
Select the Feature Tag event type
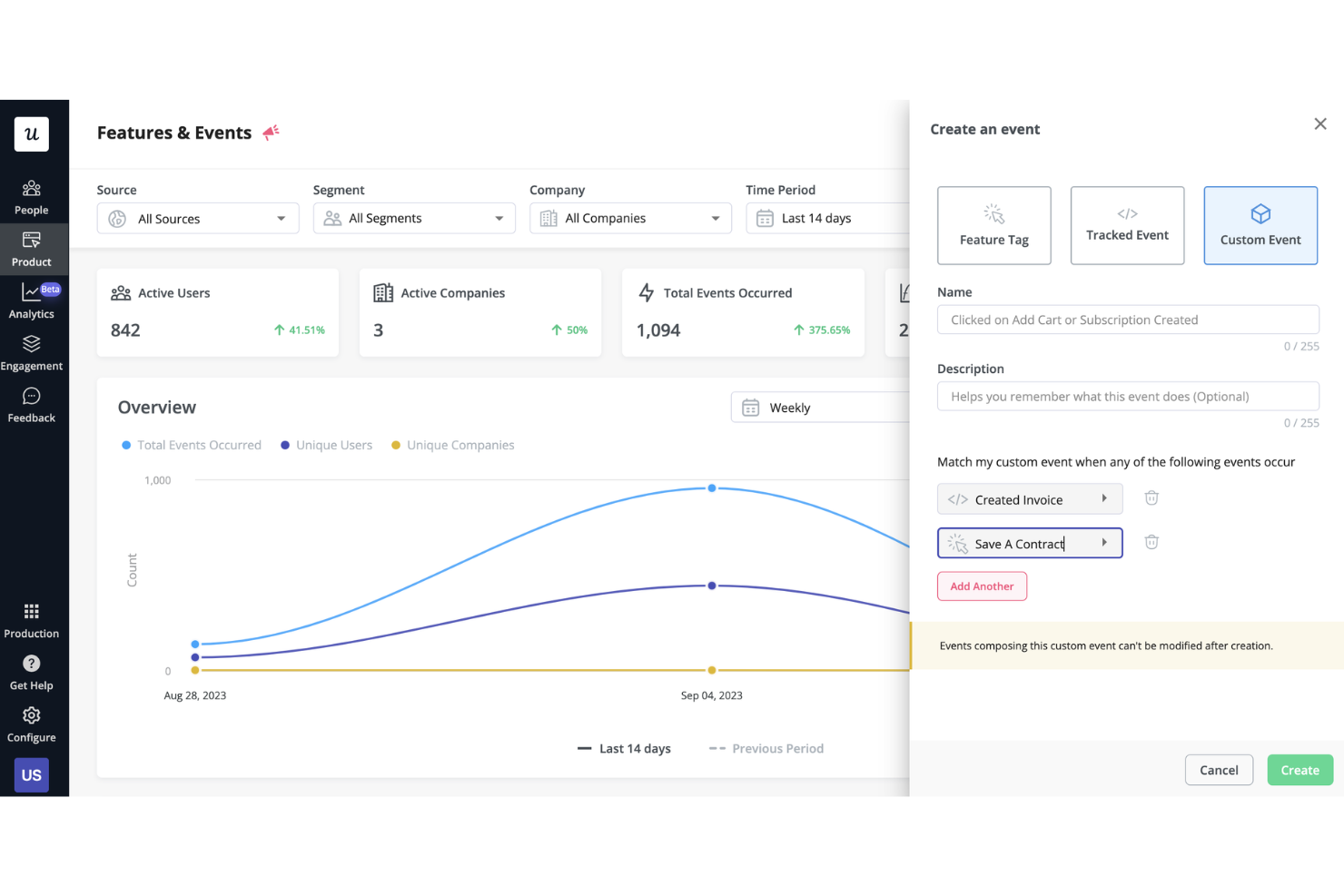tap(993, 225)
